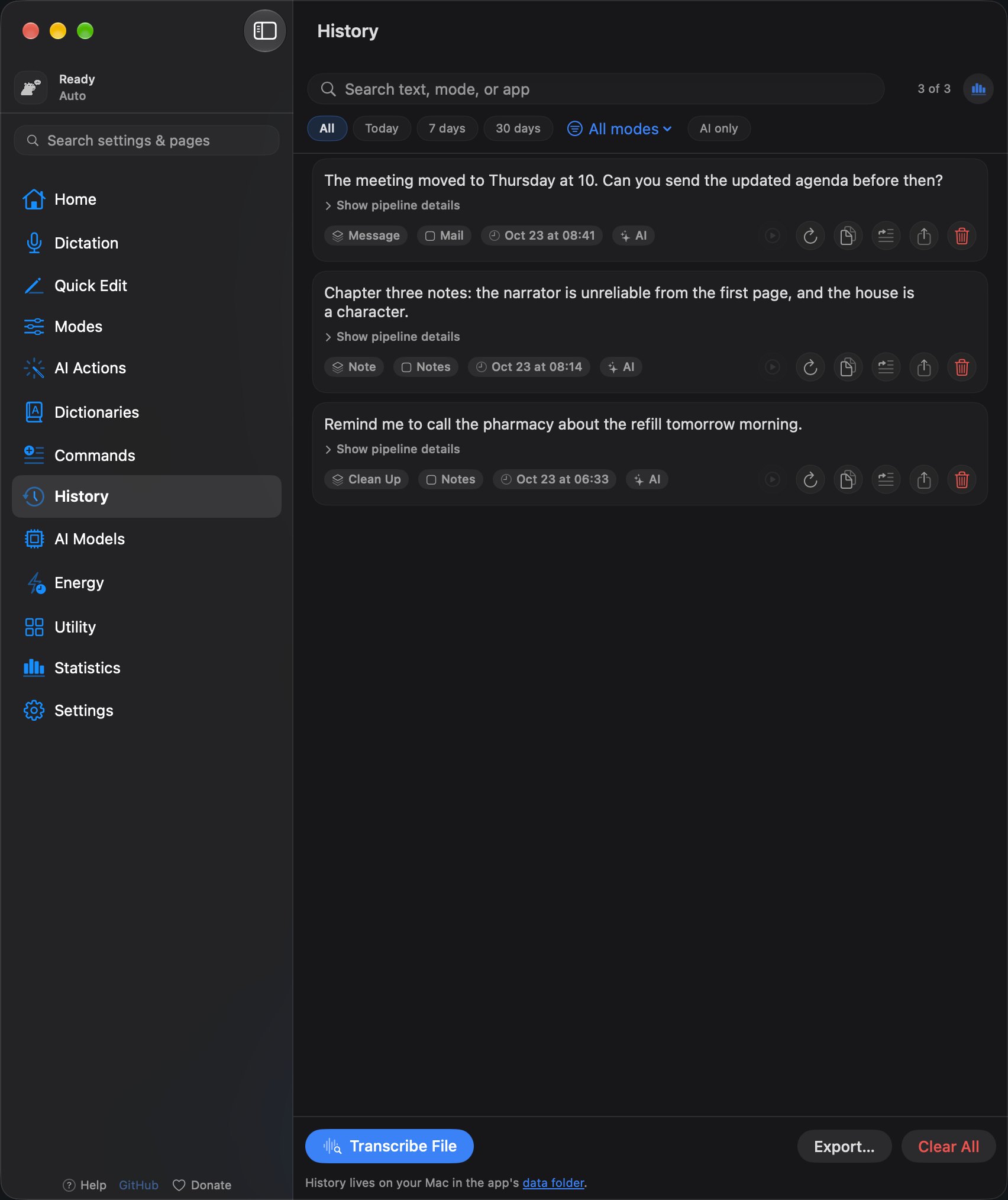
Task: Focus the Search settings & pages field
Action: coord(147,140)
